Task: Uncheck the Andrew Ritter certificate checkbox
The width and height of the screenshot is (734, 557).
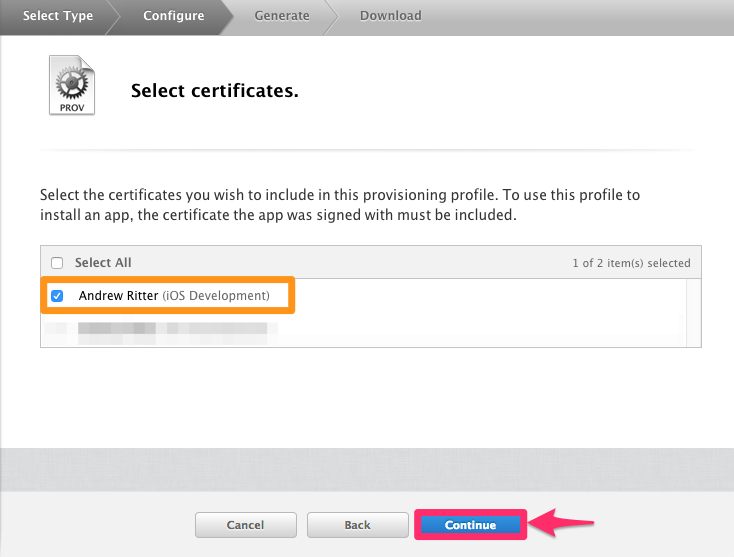Action: (57, 296)
